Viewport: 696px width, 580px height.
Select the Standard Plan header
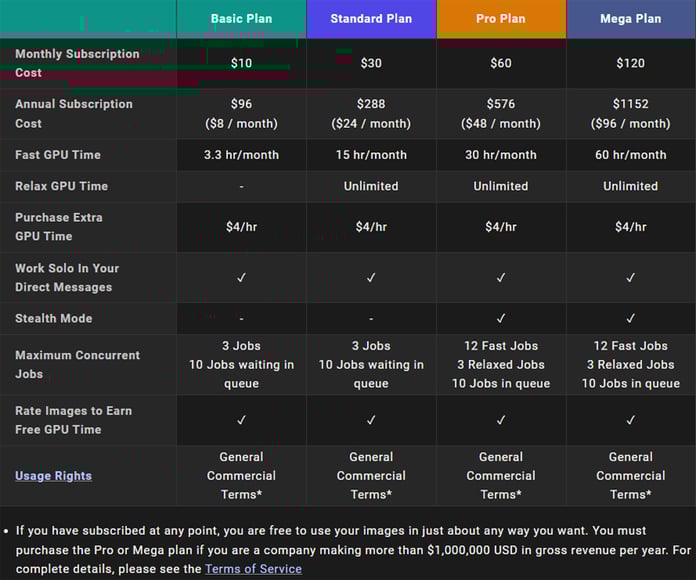[x=371, y=19]
